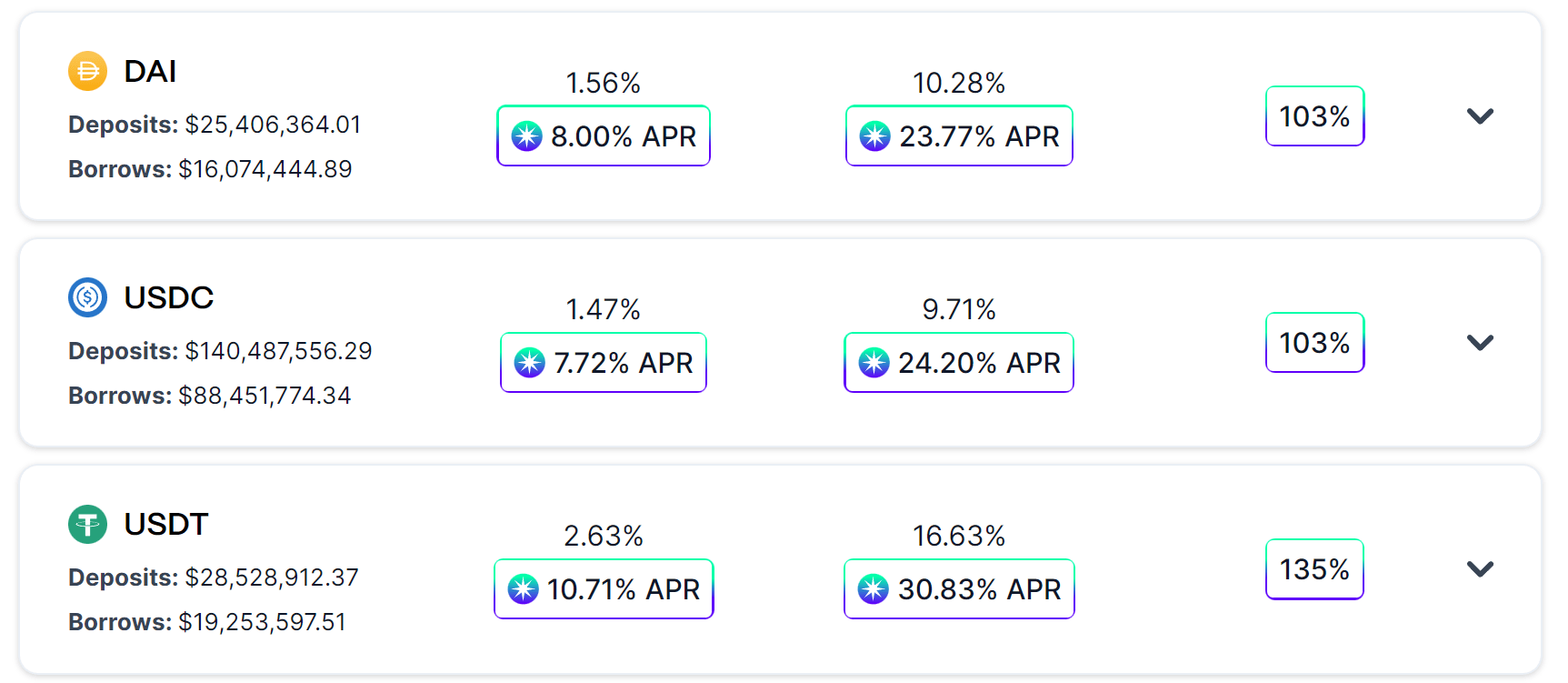Click the USDC 9.71% borrow rate
The width and height of the screenshot is (1568, 683).
959,309
